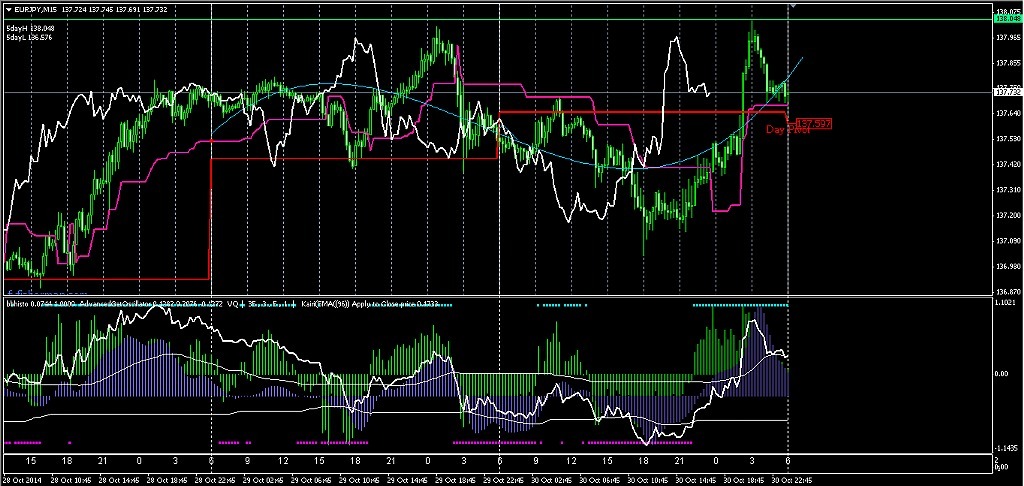Screen dimensions: 1024x486
Task: Click the red 137.597 pivot price label
Action: pyautogui.click(x=814, y=123)
